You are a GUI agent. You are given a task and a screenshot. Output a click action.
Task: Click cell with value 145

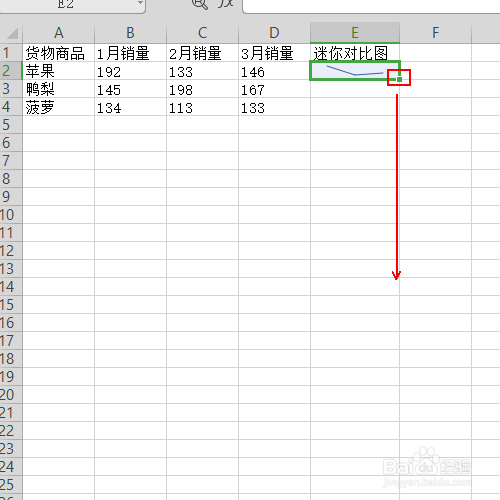point(130,89)
